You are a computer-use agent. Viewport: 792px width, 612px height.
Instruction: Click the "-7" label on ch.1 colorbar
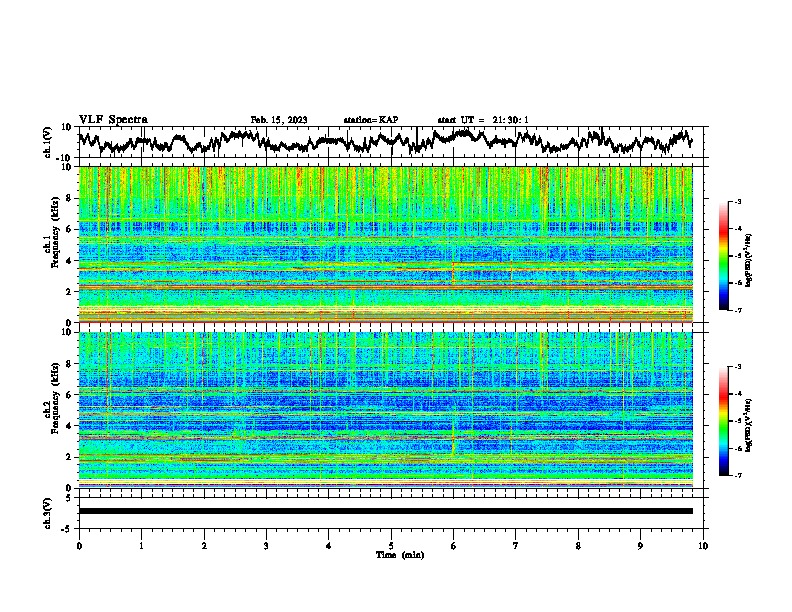[737, 310]
